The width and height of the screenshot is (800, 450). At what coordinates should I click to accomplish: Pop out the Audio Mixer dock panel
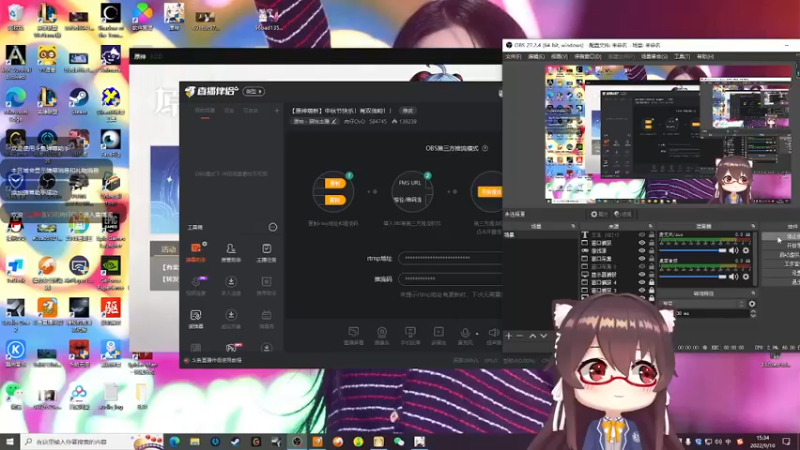[x=753, y=226]
